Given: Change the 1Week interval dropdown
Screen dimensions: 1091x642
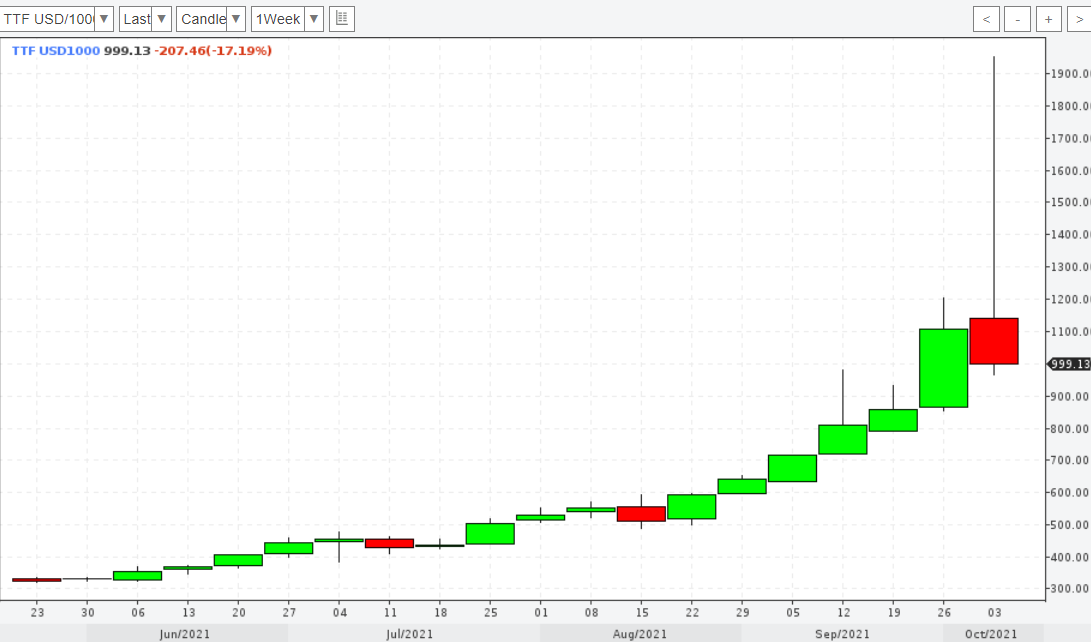Looking at the screenshot, I should [287, 19].
